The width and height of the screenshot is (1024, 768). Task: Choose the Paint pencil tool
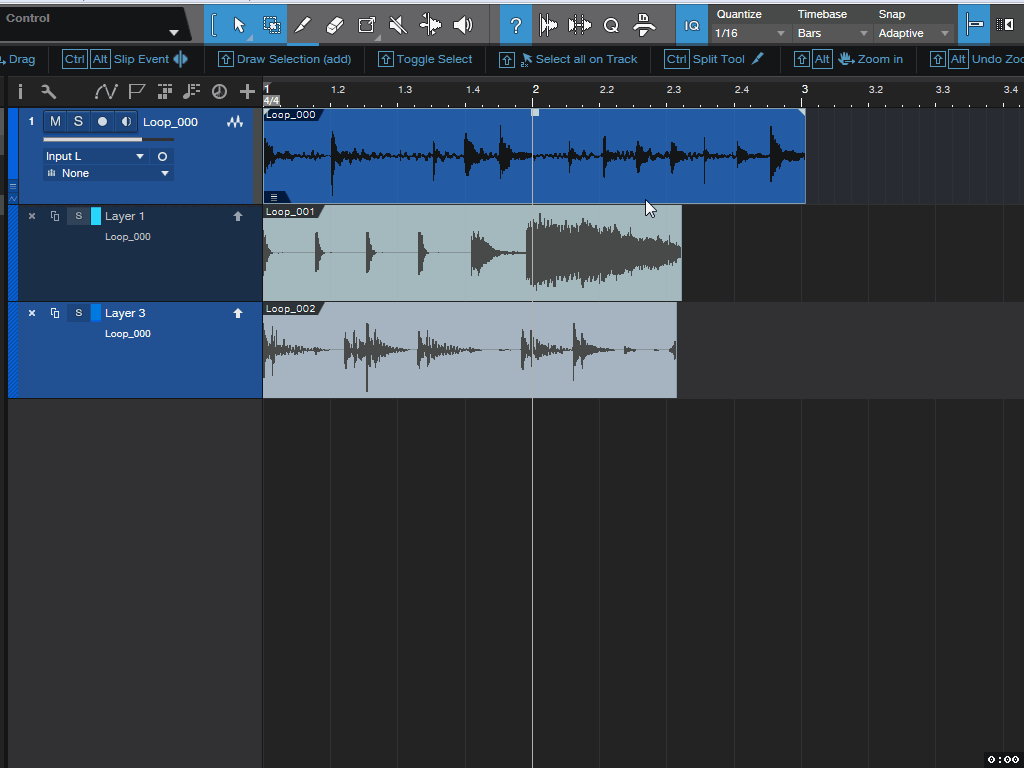(x=303, y=25)
